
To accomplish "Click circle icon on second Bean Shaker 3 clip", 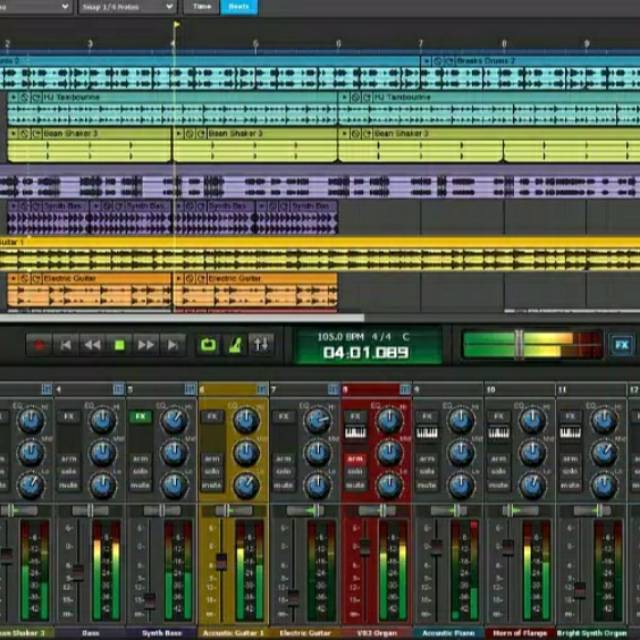I will coord(190,133).
